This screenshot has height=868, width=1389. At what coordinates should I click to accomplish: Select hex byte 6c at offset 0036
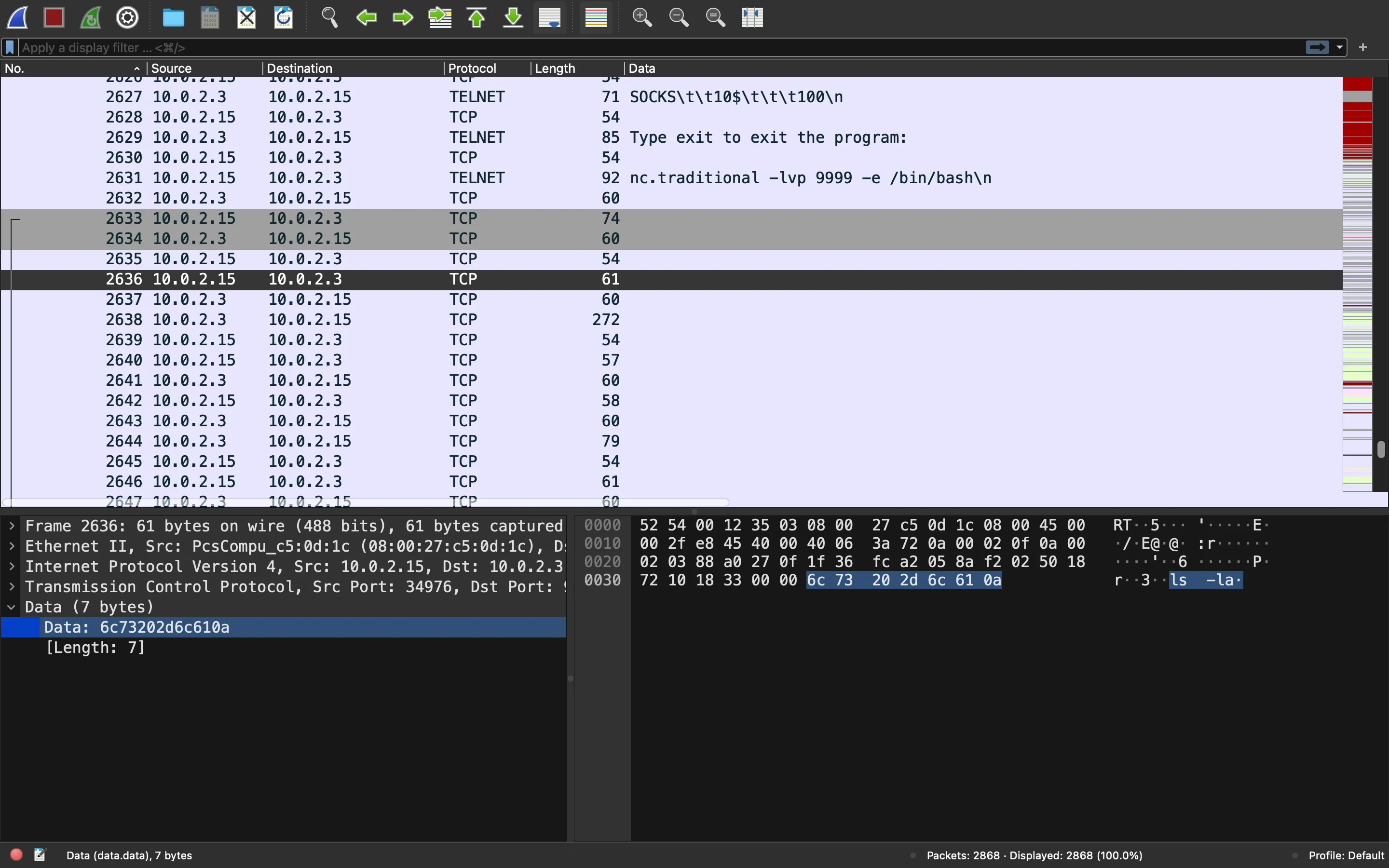point(816,580)
